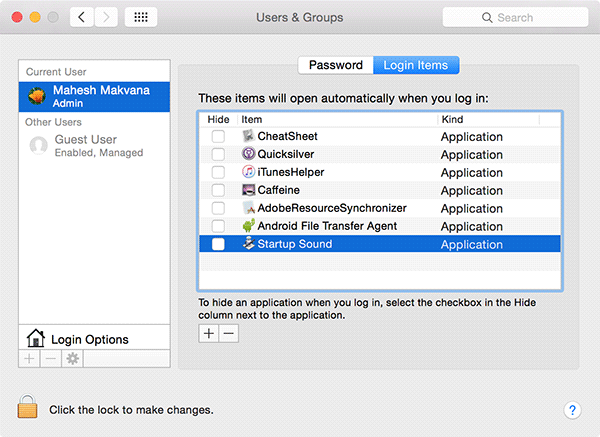Enable Hide checkbox for Startup Sound
Viewport: 600px width, 437px height.
coord(218,245)
